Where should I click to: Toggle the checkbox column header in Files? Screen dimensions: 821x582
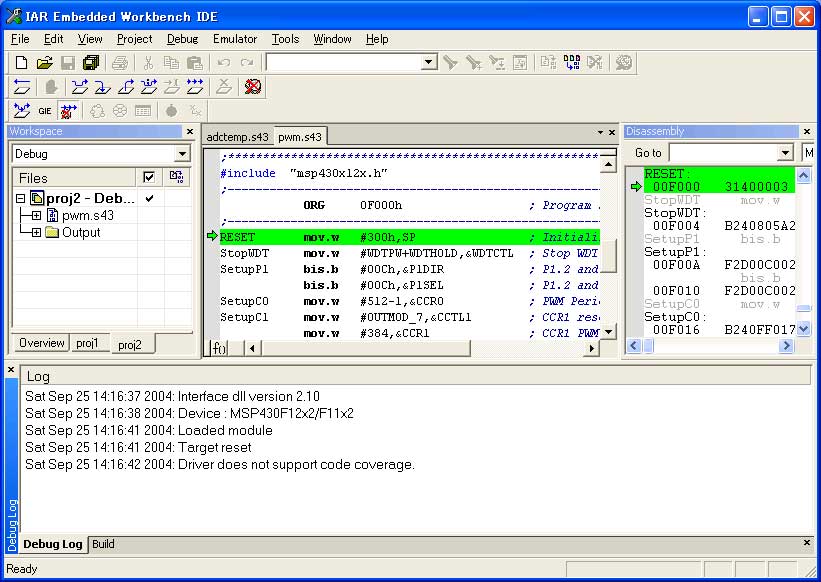pyautogui.click(x=149, y=177)
